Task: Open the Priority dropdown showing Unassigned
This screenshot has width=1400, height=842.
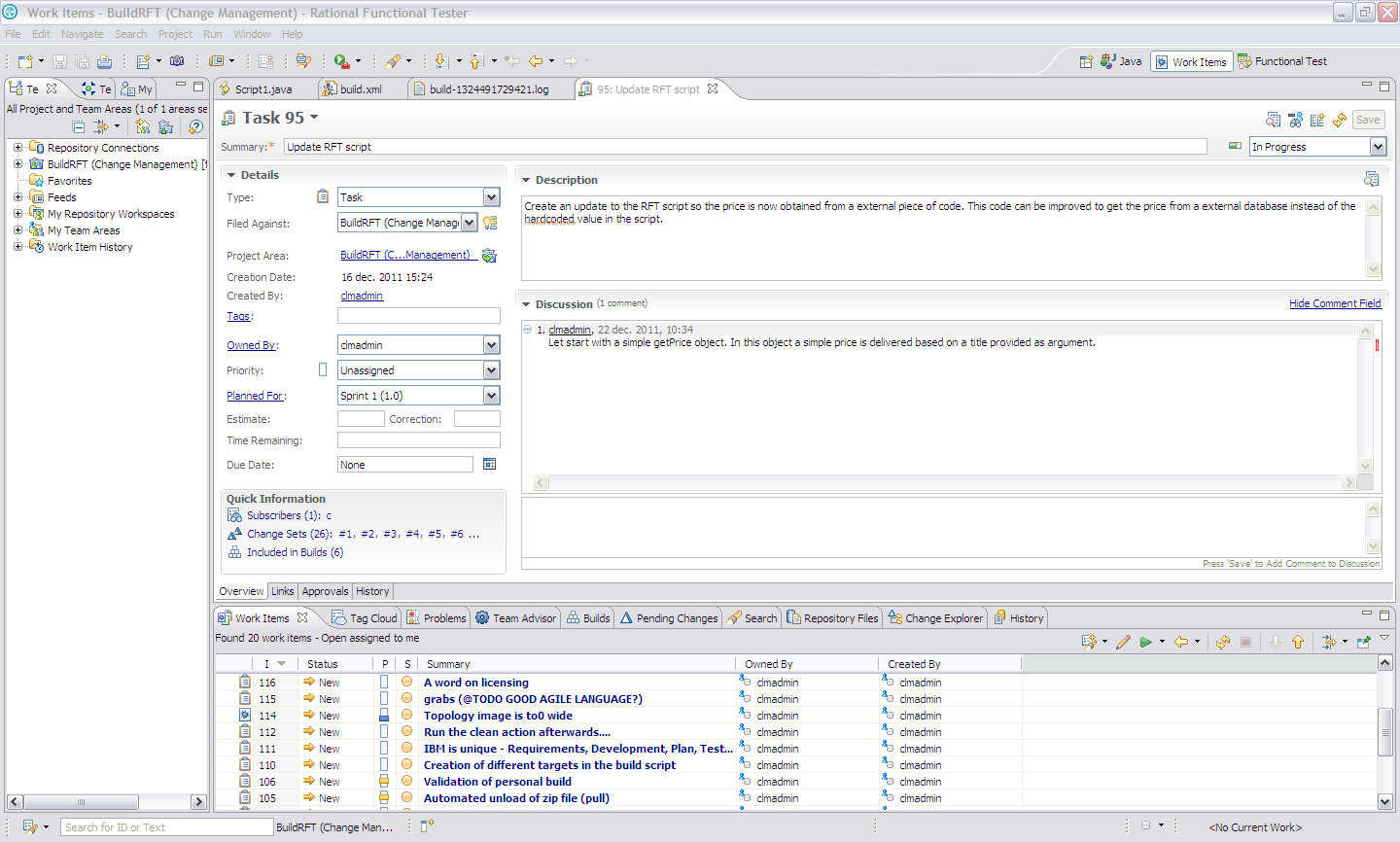Action: point(491,370)
